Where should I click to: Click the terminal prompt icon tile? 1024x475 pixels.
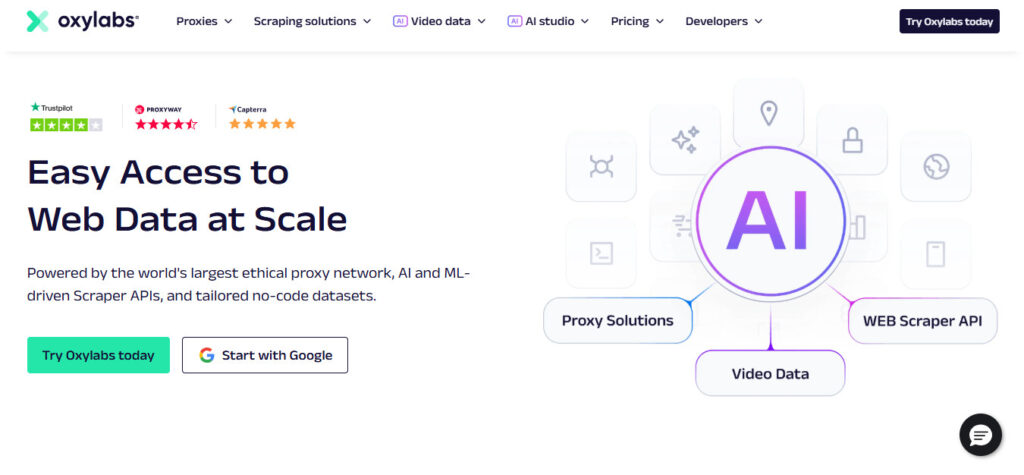click(x=601, y=253)
